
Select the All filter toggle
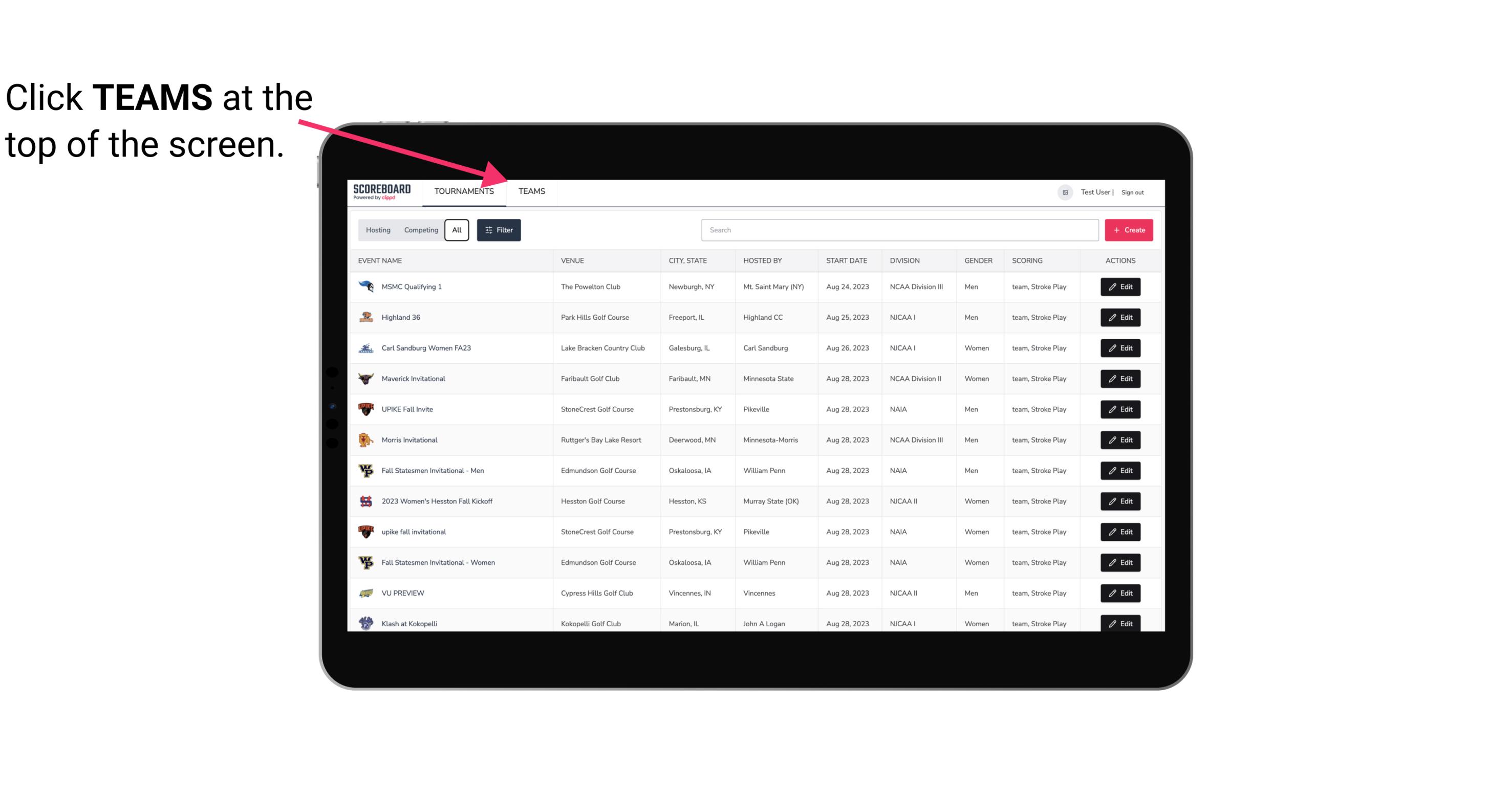pyautogui.click(x=457, y=230)
